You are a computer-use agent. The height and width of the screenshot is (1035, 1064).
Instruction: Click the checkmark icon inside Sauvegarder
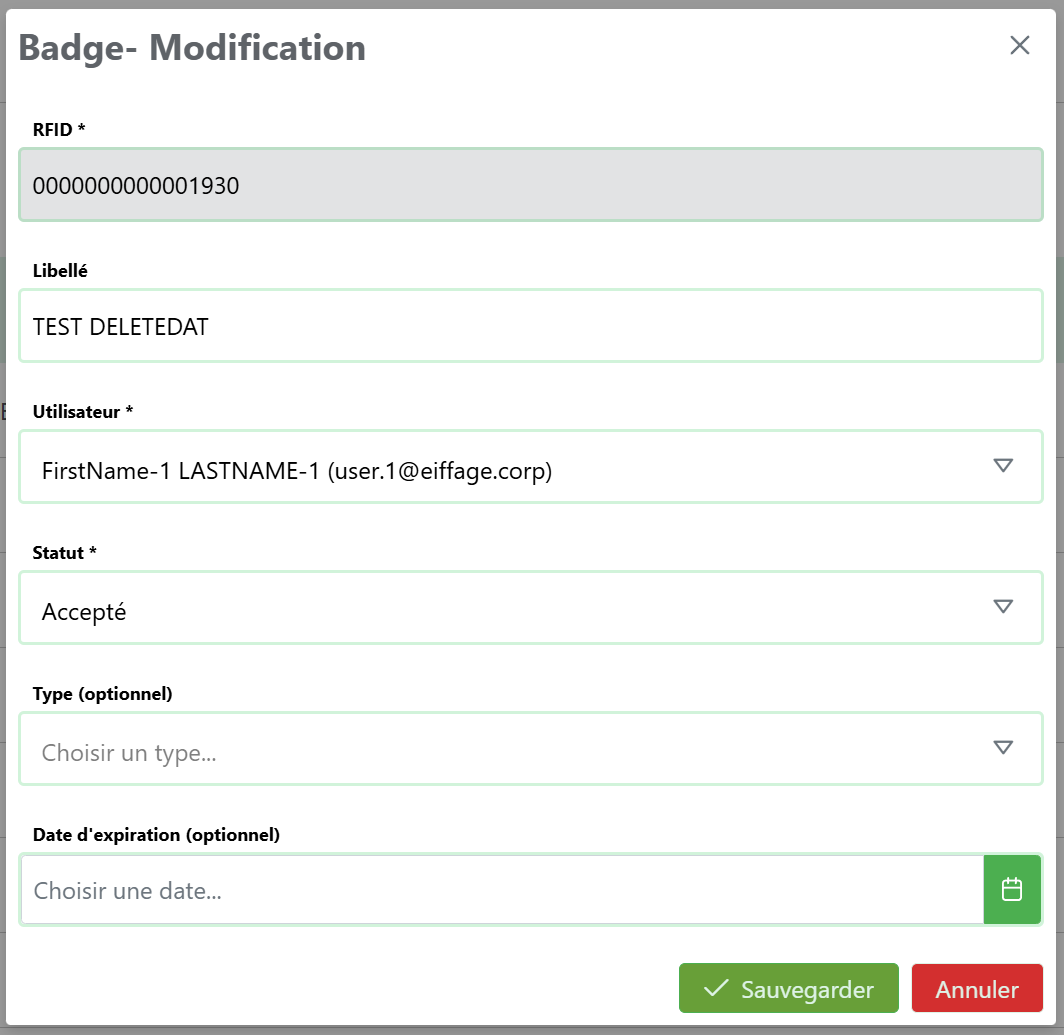point(715,988)
